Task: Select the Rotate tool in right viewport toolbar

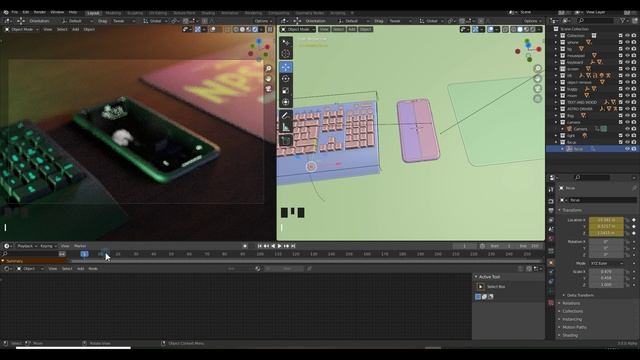Action: point(286,79)
